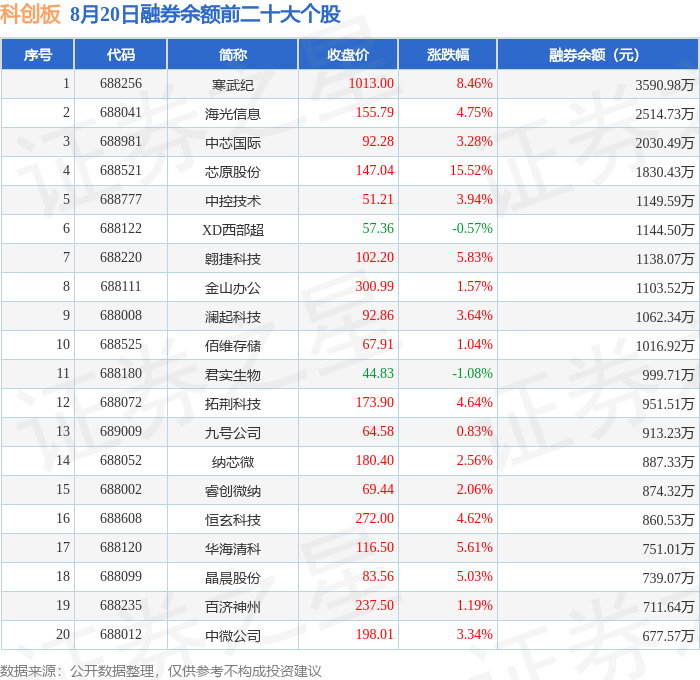Click the 收盘价 column header
The image size is (700, 680).
click(348, 54)
